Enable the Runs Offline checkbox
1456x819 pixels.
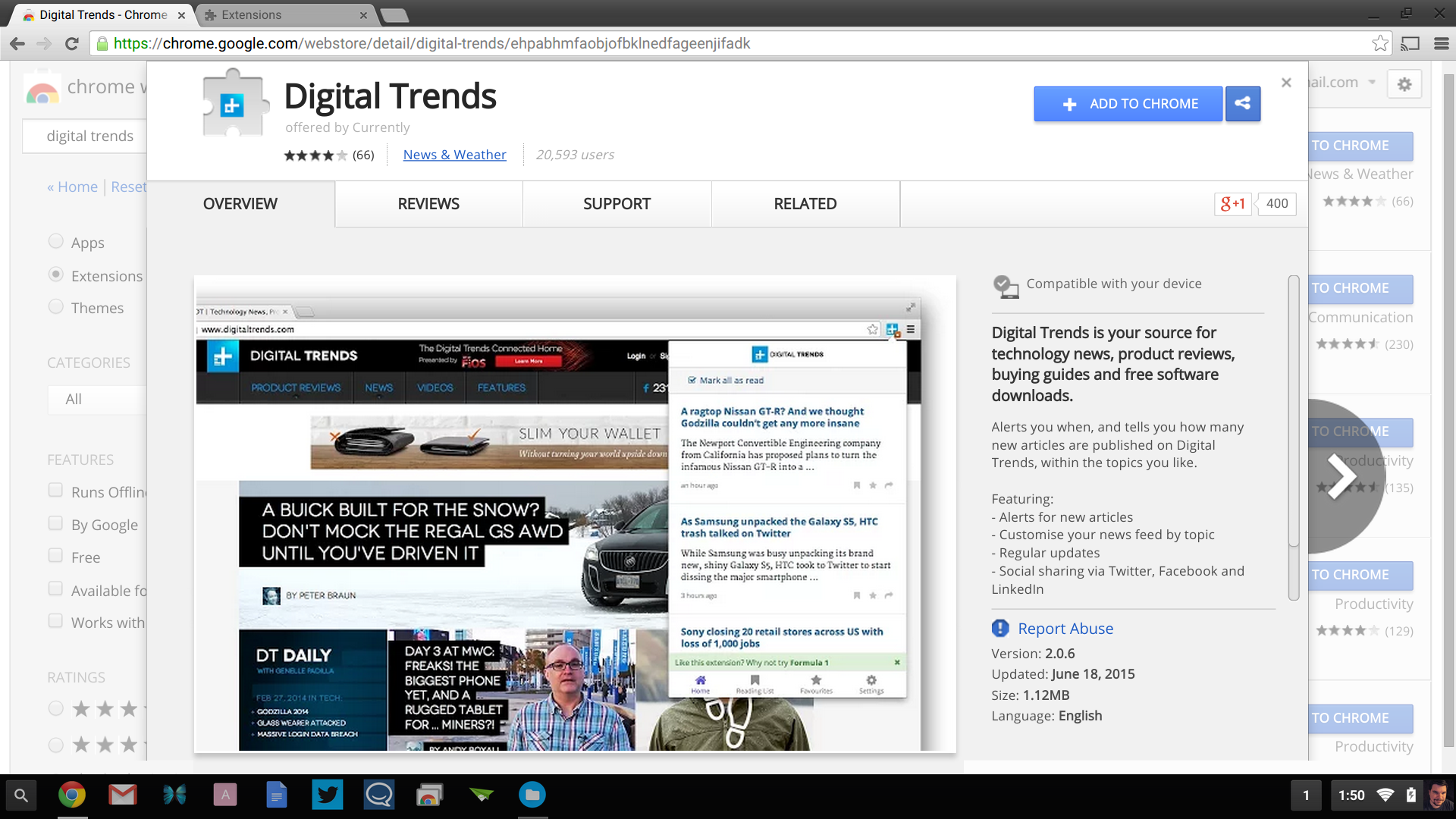(x=55, y=490)
